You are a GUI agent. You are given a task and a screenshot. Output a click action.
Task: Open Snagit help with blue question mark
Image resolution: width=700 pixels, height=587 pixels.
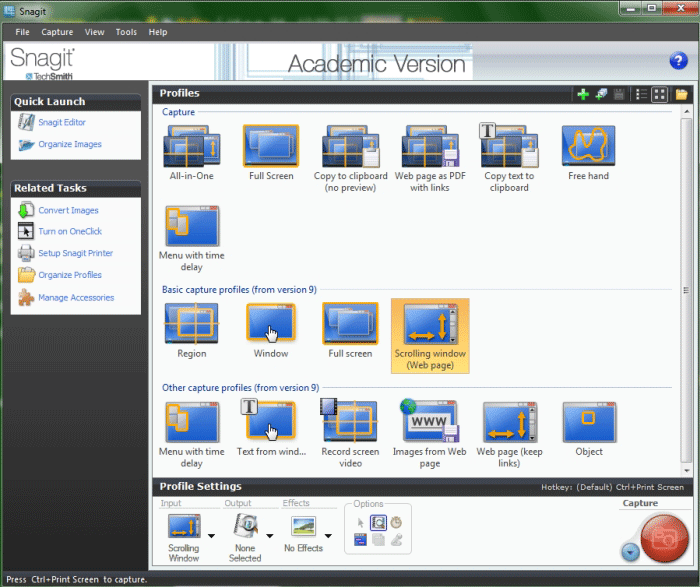click(678, 61)
